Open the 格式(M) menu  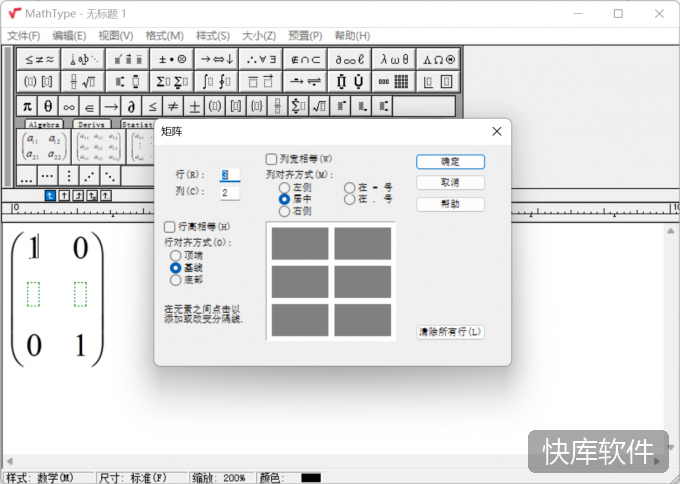click(x=165, y=36)
